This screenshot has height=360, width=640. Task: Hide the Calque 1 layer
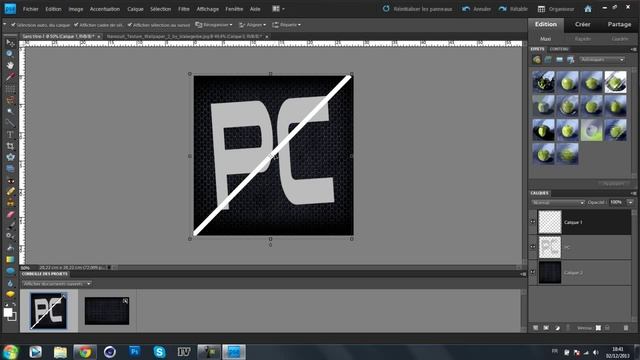pyautogui.click(x=533, y=222)
